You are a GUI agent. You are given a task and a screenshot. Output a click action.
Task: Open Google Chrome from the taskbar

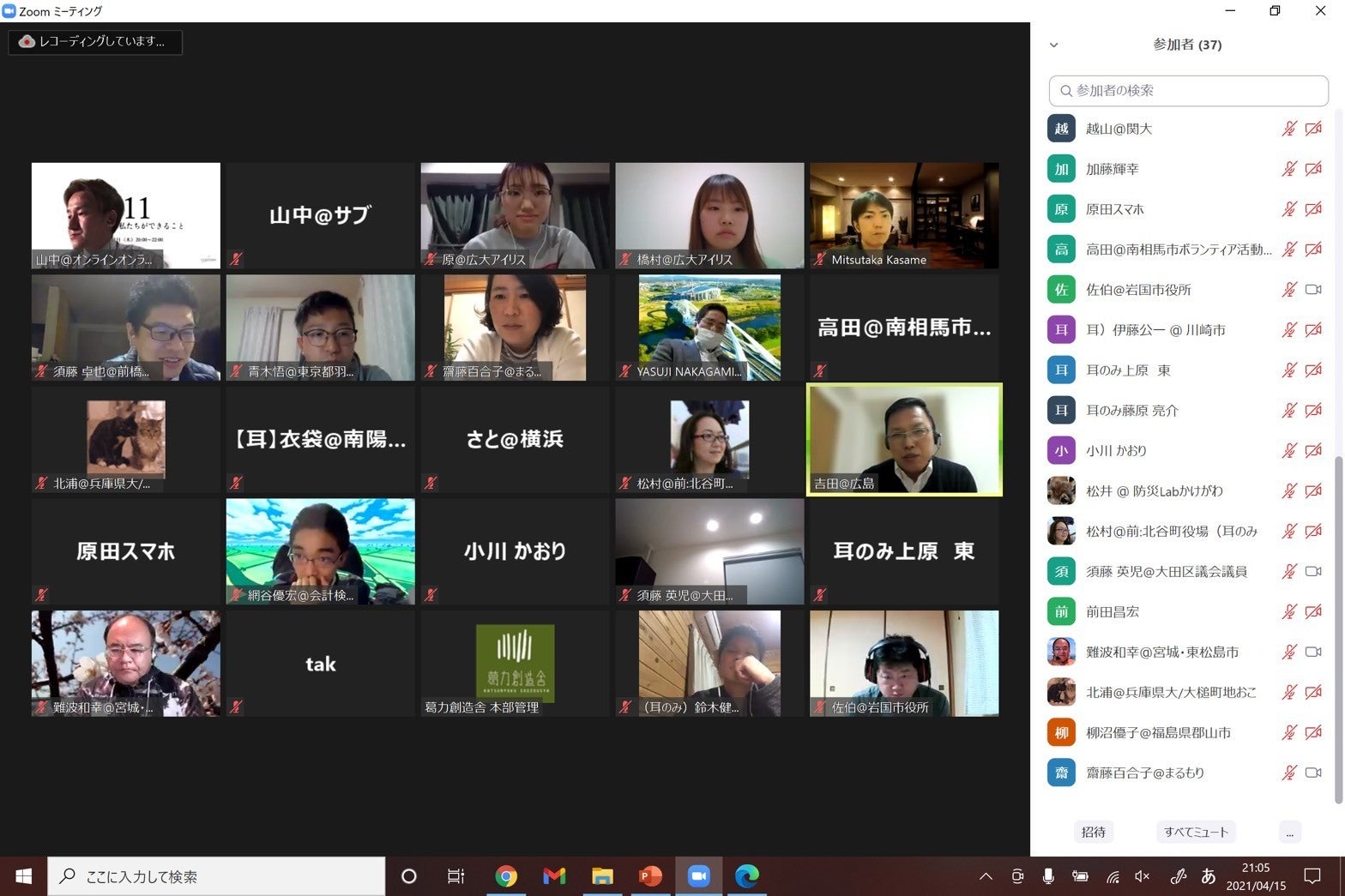pyautogui.click(x=506, y=875)
